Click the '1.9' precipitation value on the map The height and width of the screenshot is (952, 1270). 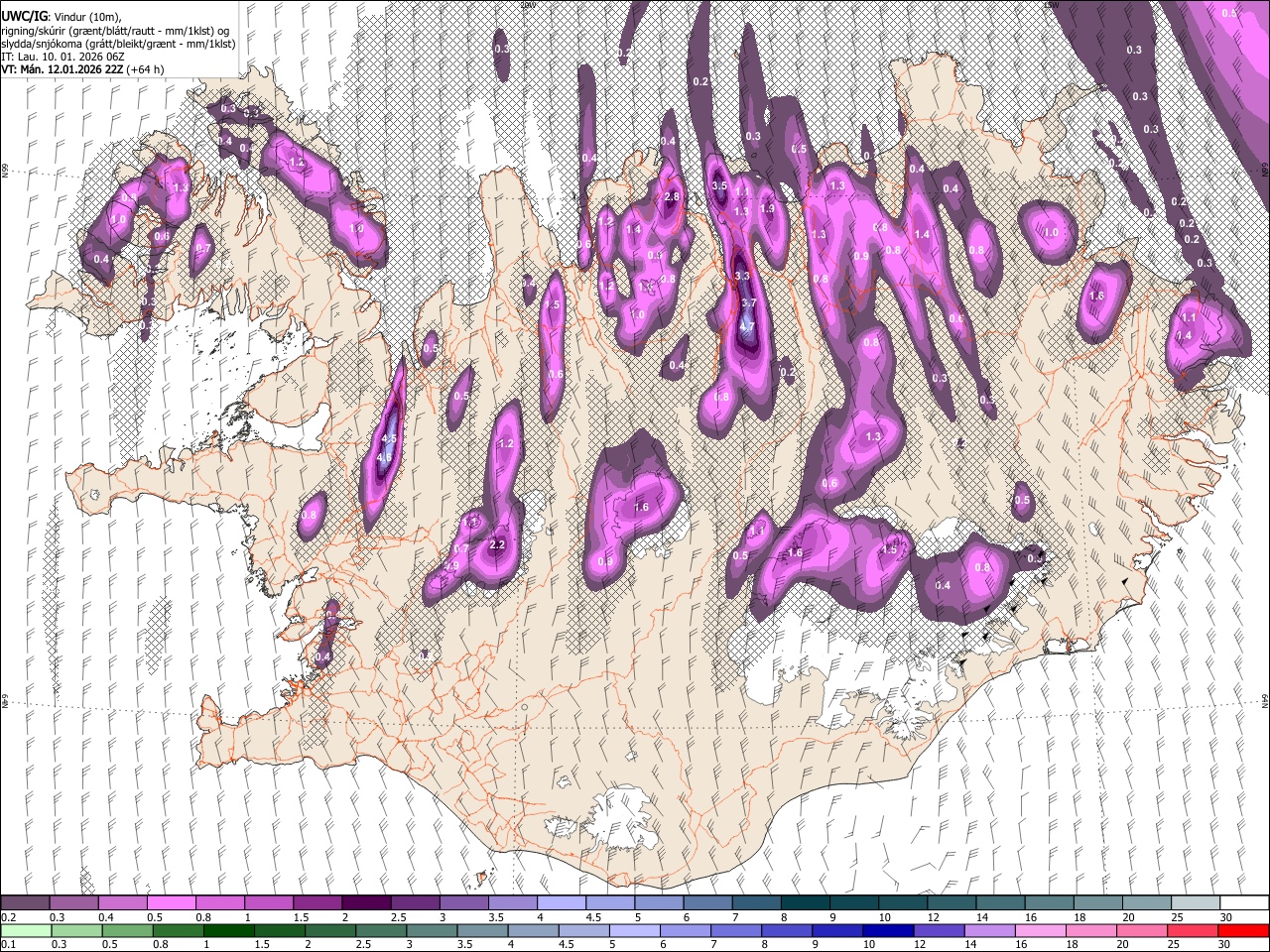point(767,209)
